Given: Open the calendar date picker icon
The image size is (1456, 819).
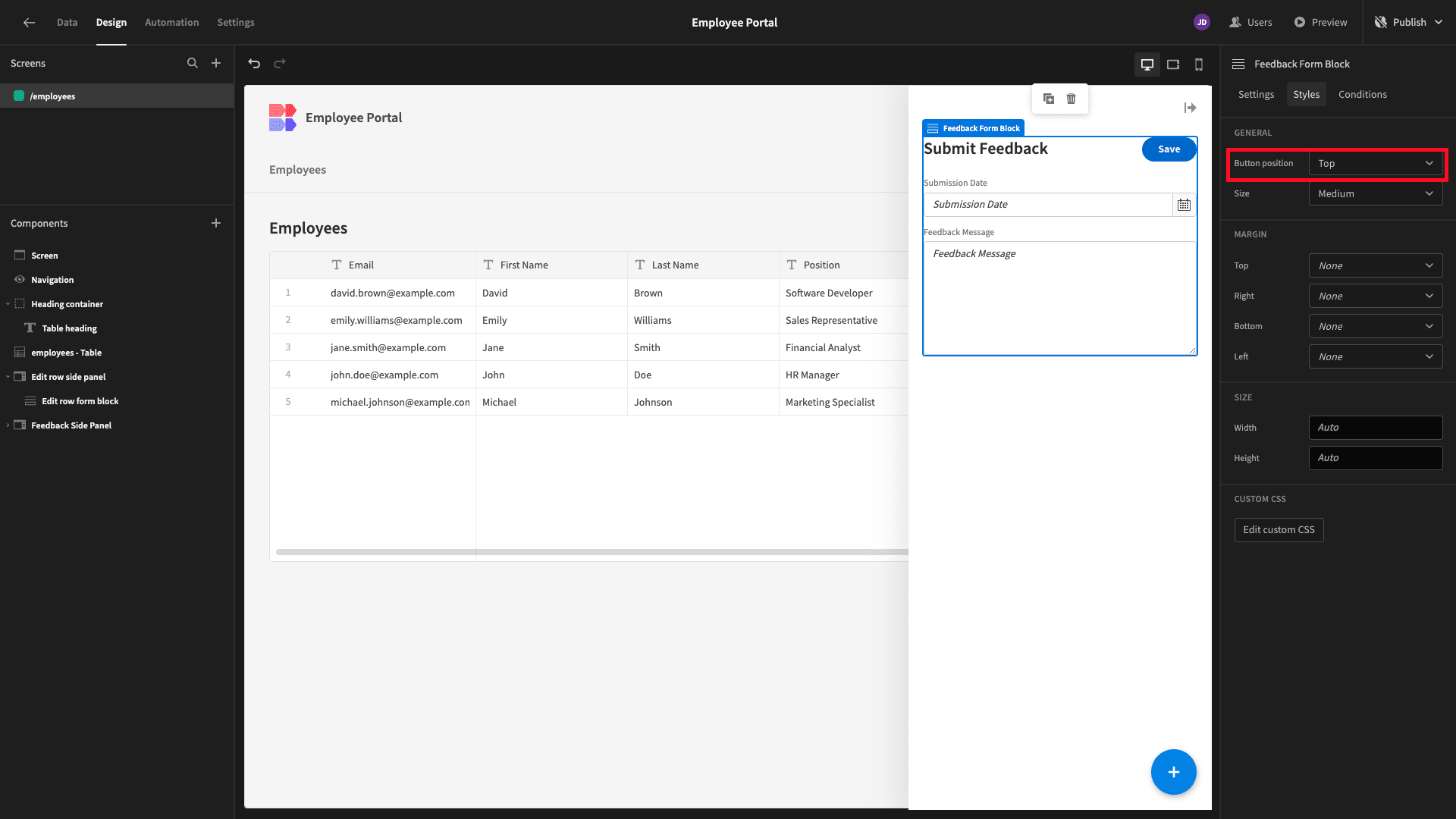Looking at the screenshot, I should pos(1184,205).
